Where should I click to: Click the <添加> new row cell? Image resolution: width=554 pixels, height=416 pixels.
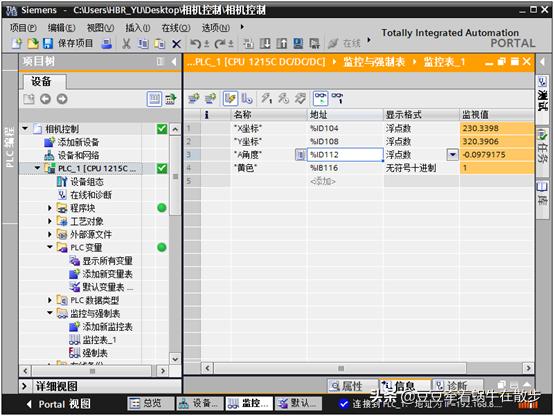point(346,181)
